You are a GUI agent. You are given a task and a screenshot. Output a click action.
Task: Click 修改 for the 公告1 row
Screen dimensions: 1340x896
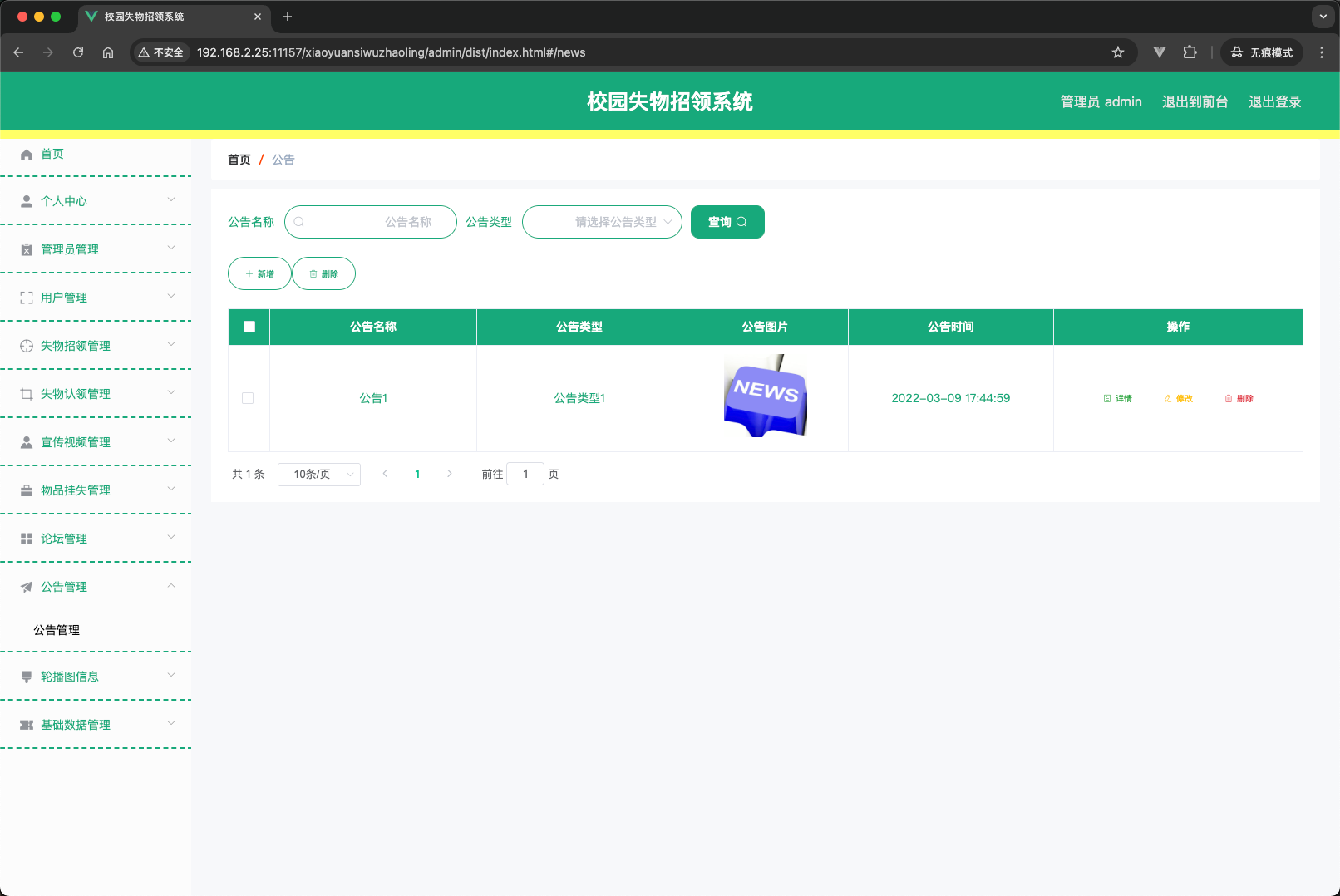[1179, 398]
